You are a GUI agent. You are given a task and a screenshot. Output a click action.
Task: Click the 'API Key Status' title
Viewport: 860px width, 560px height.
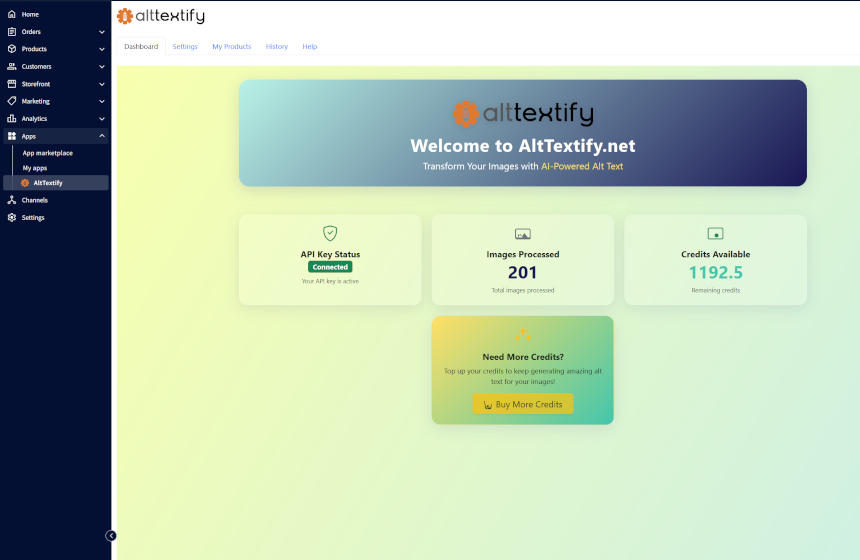[330, 254]
